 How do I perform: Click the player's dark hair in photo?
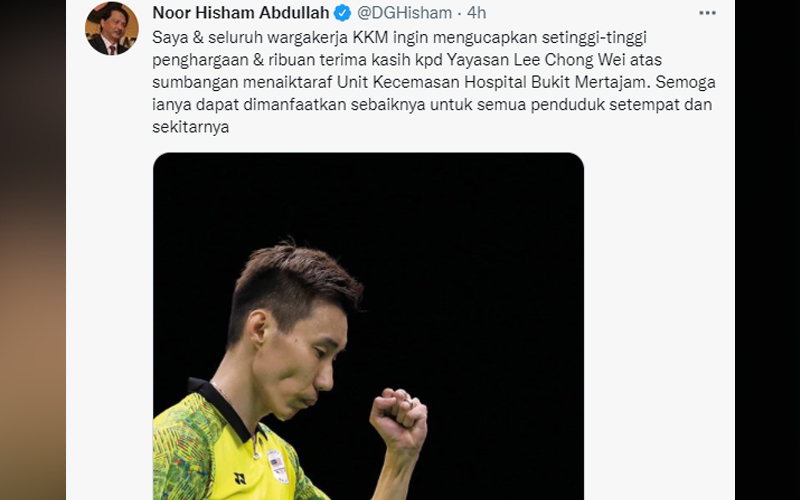point(294,287)
